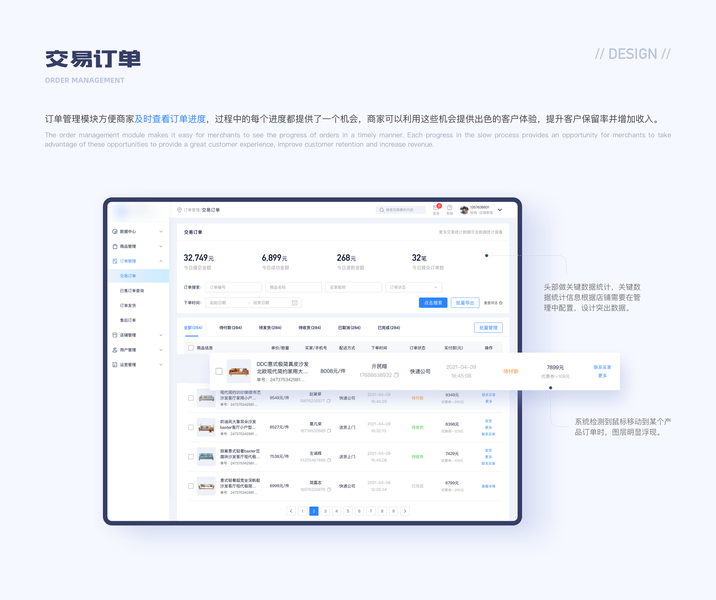Image resolution: width=716 pixels, height=600 pixels.
Task: Go to page 9 in pagination
Action: (x=394, y=511)
